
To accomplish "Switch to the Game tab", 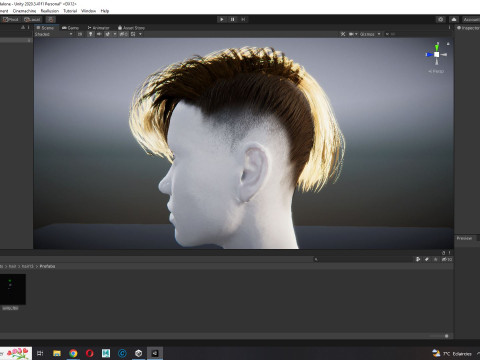I will [70, 28].
